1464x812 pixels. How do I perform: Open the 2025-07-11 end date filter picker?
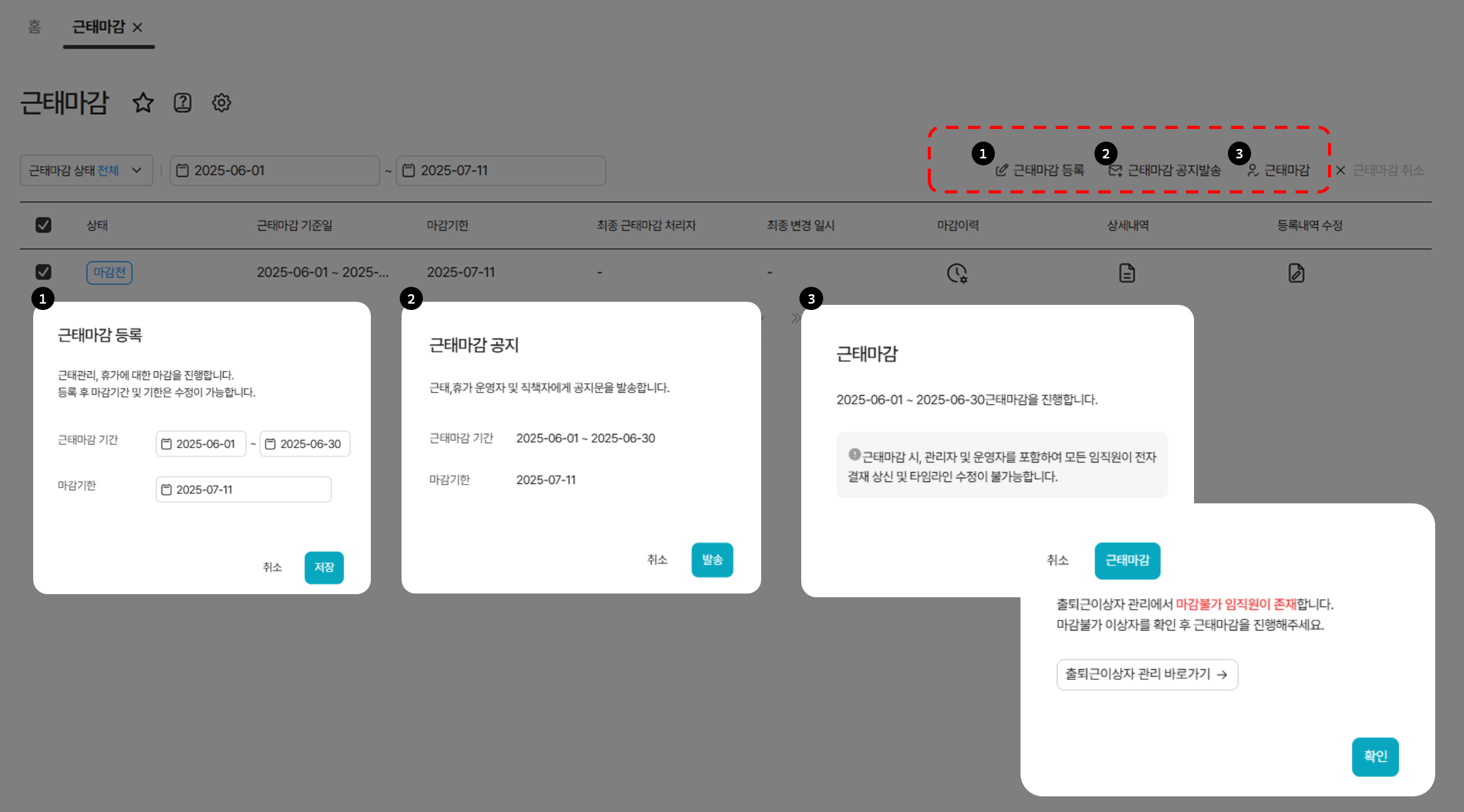[x=501, y=170]
